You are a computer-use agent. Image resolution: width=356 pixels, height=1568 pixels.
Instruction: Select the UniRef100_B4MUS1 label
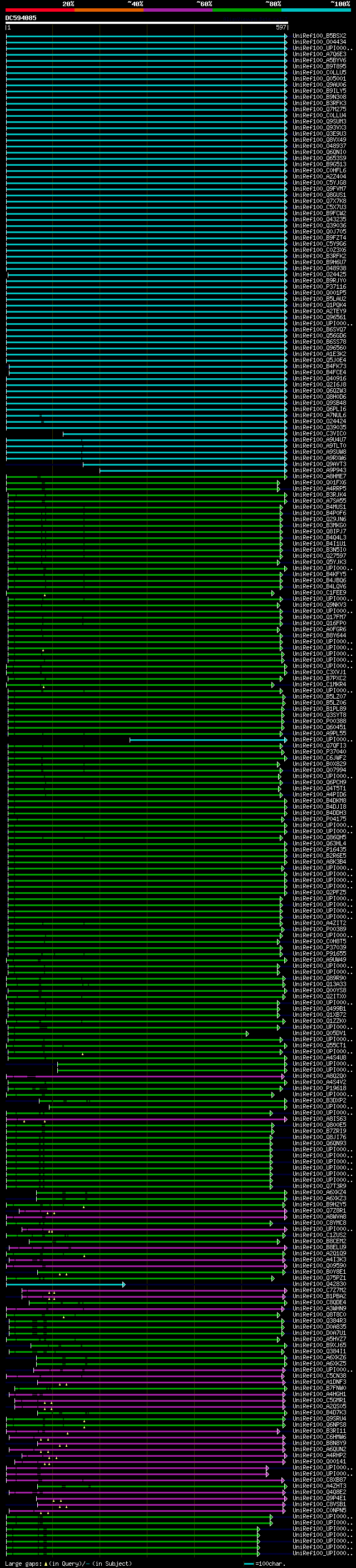pyautogui.click(x=319, y=507)
